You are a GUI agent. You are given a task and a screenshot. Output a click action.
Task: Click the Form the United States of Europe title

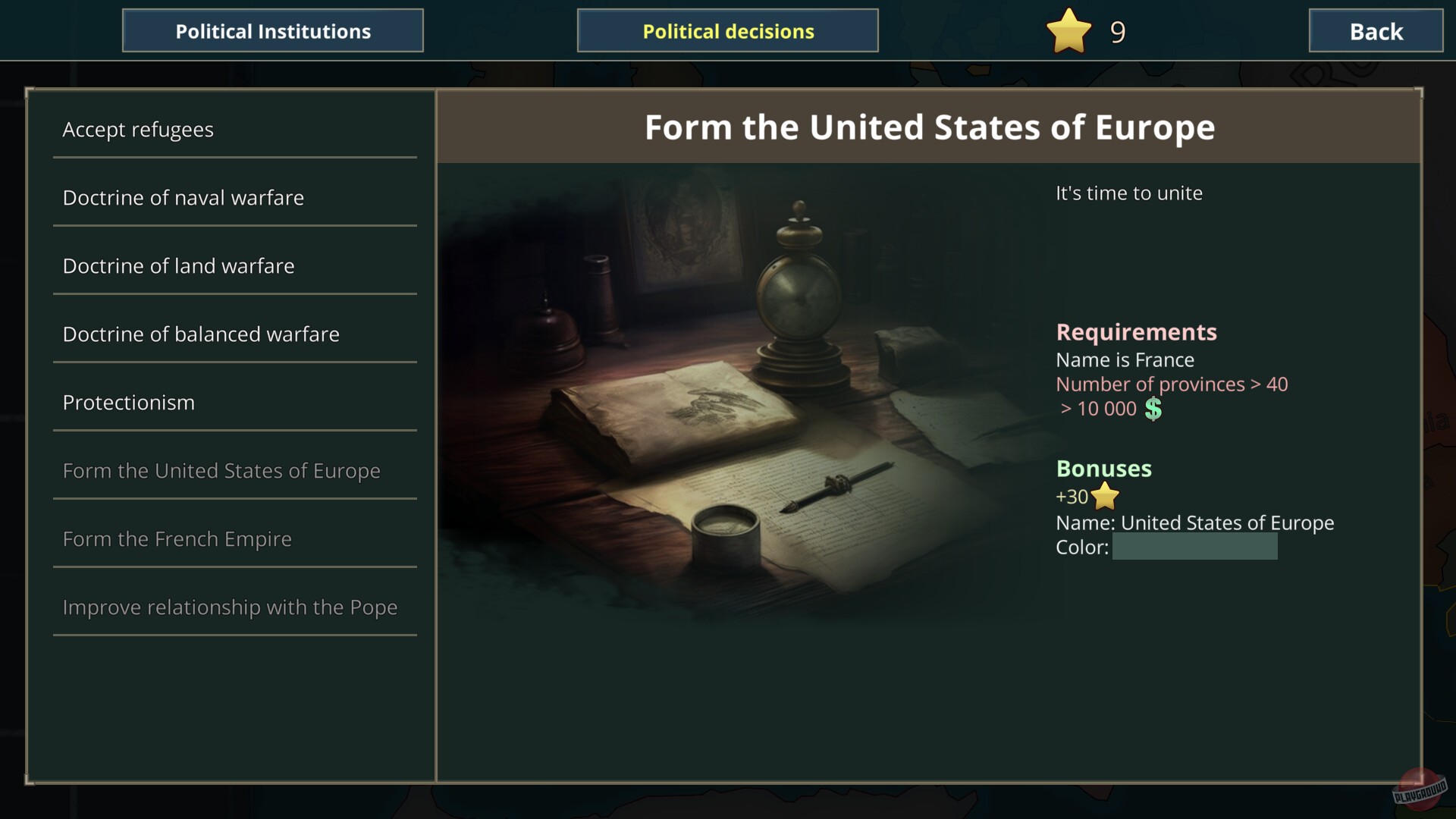(x=930, y=127)
